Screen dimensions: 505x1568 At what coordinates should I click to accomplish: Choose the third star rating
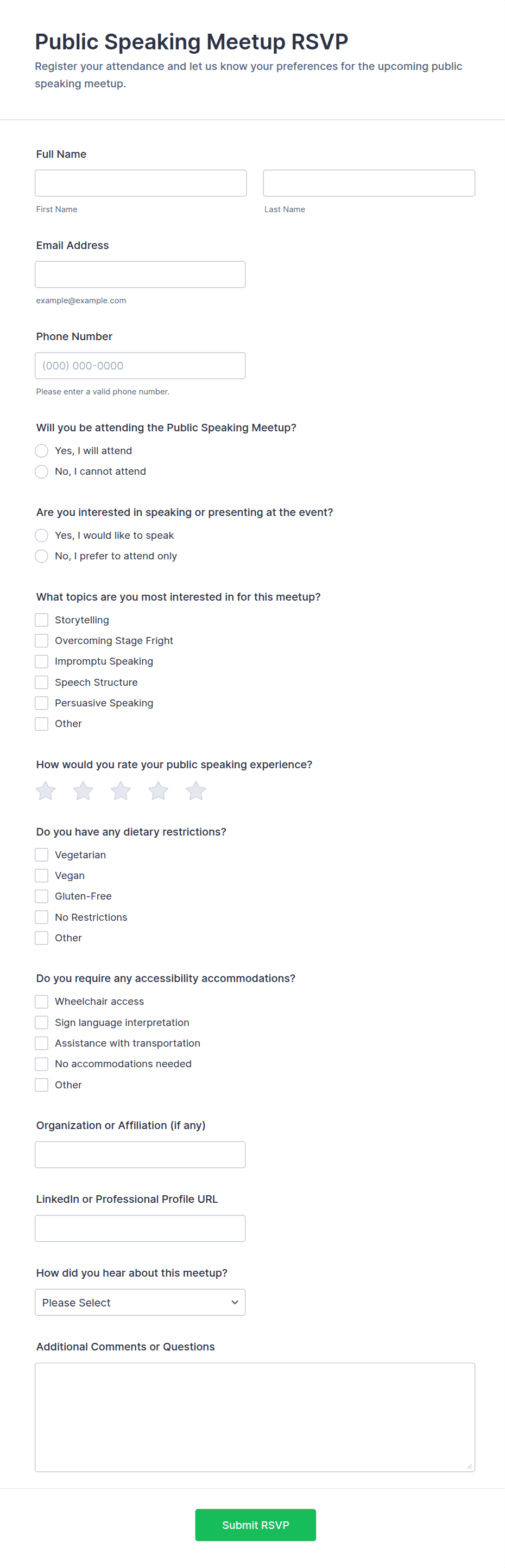[x=121, y=791]
